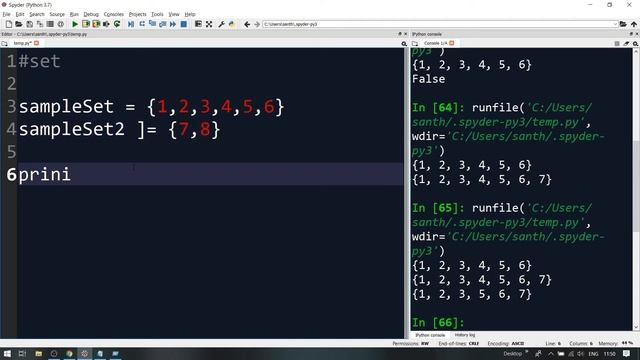Open the Search menu

coord(37,14)
